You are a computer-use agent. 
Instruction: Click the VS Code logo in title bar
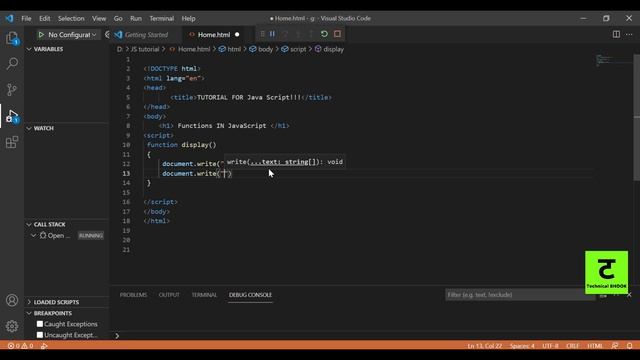tap(9, 18)
